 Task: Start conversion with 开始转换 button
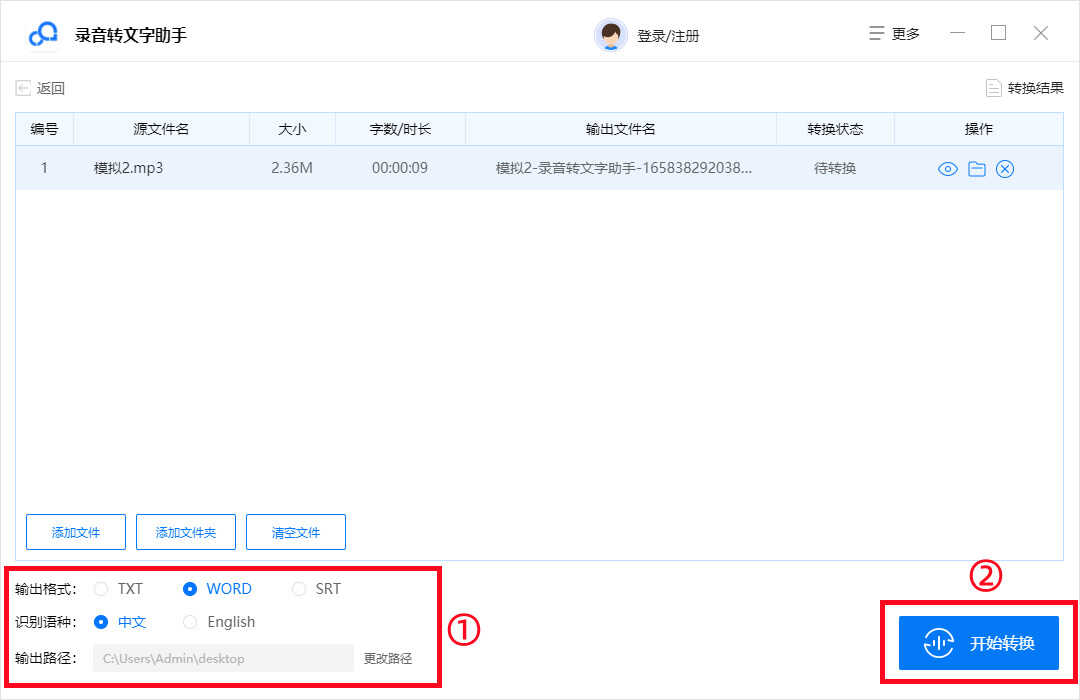978,643
